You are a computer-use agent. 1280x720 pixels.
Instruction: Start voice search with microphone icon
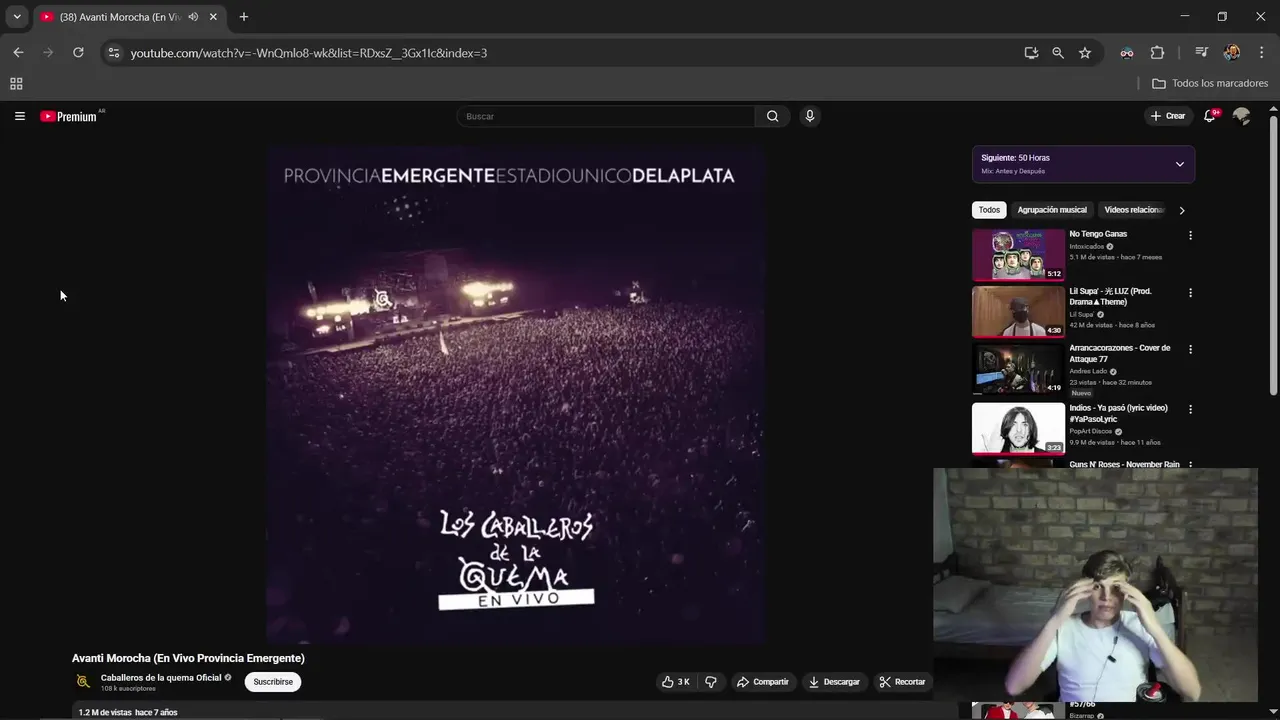[x=810, y=116]
